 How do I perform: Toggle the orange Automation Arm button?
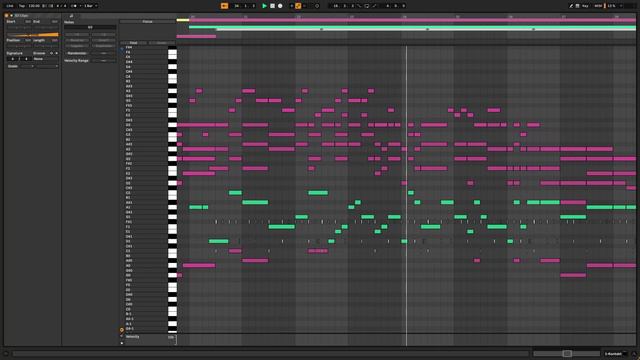298,6
